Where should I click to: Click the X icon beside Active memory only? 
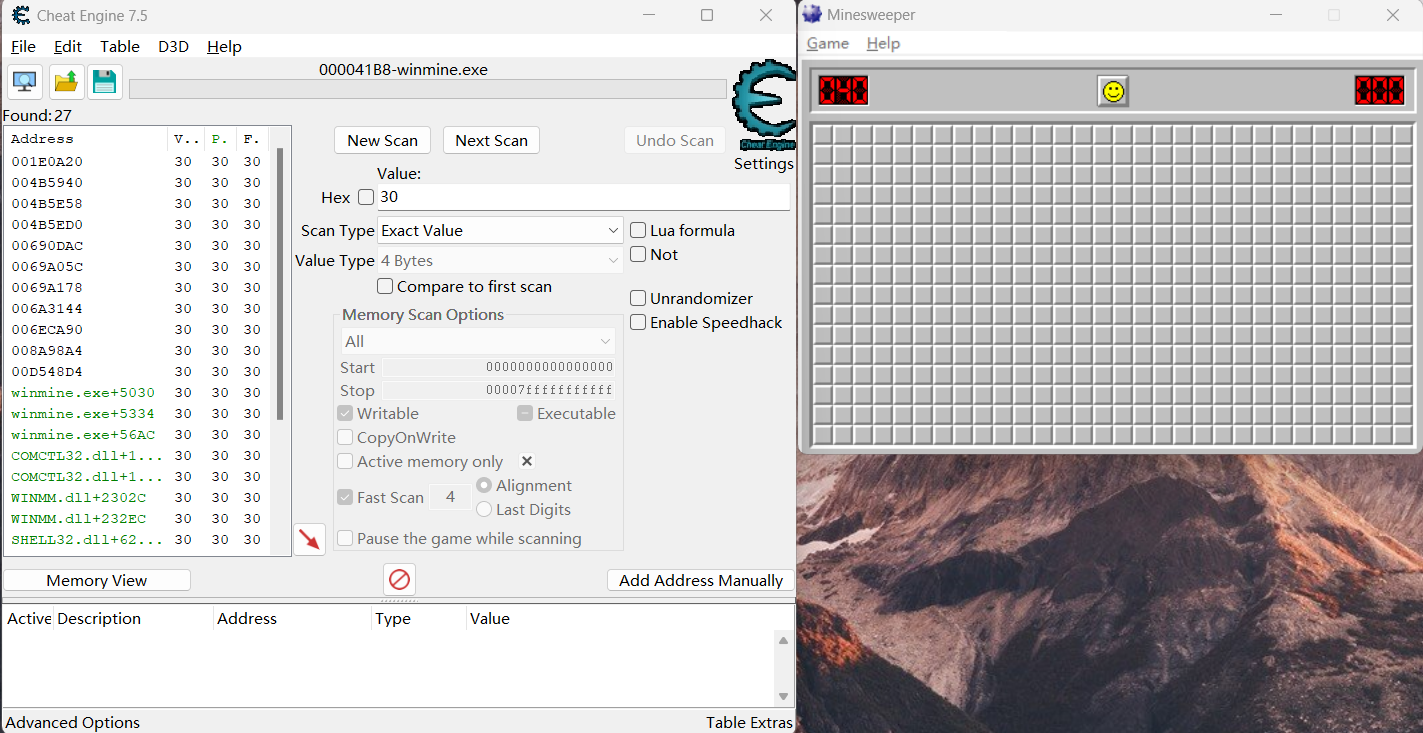(x=527, y=461)
